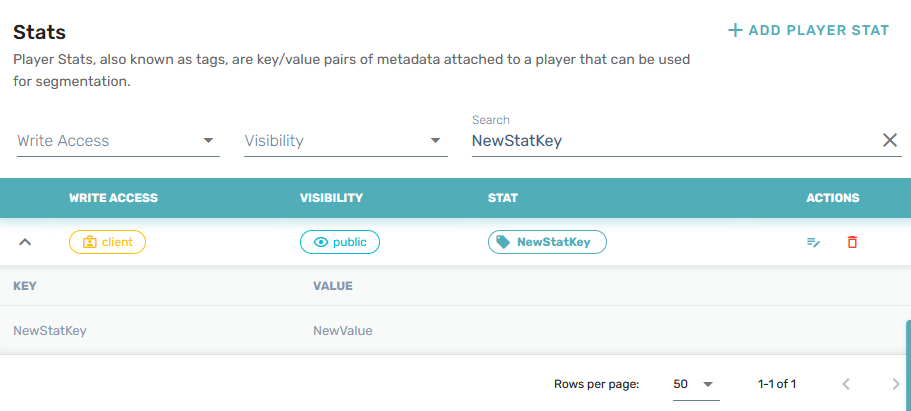Viewport: 911px width, 411px height.
Task: Click the Add Player Stat button
Action: (808, 30)
